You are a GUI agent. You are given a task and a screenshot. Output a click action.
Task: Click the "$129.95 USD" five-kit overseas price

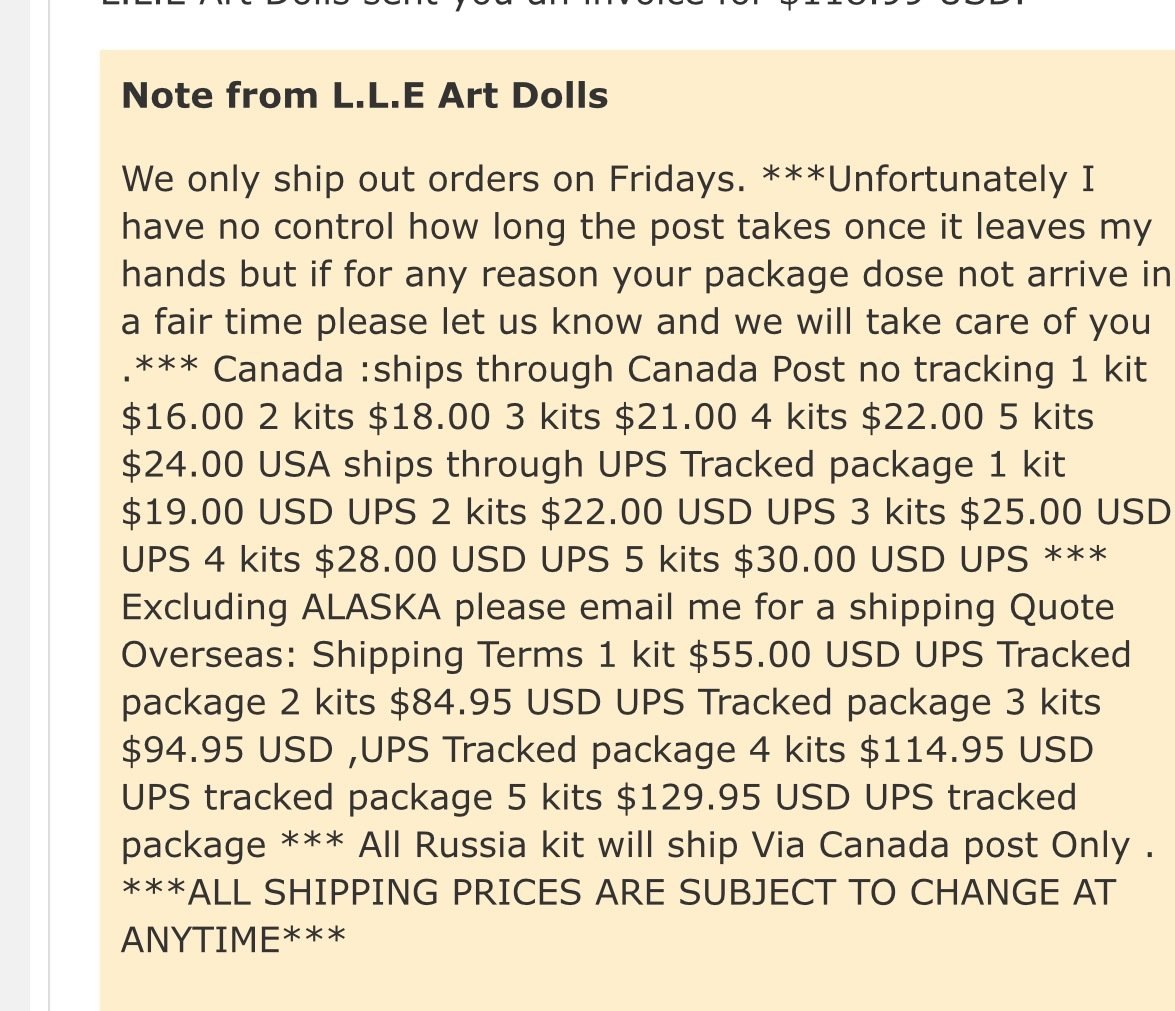pyautogui.click(x=732, y=798)
